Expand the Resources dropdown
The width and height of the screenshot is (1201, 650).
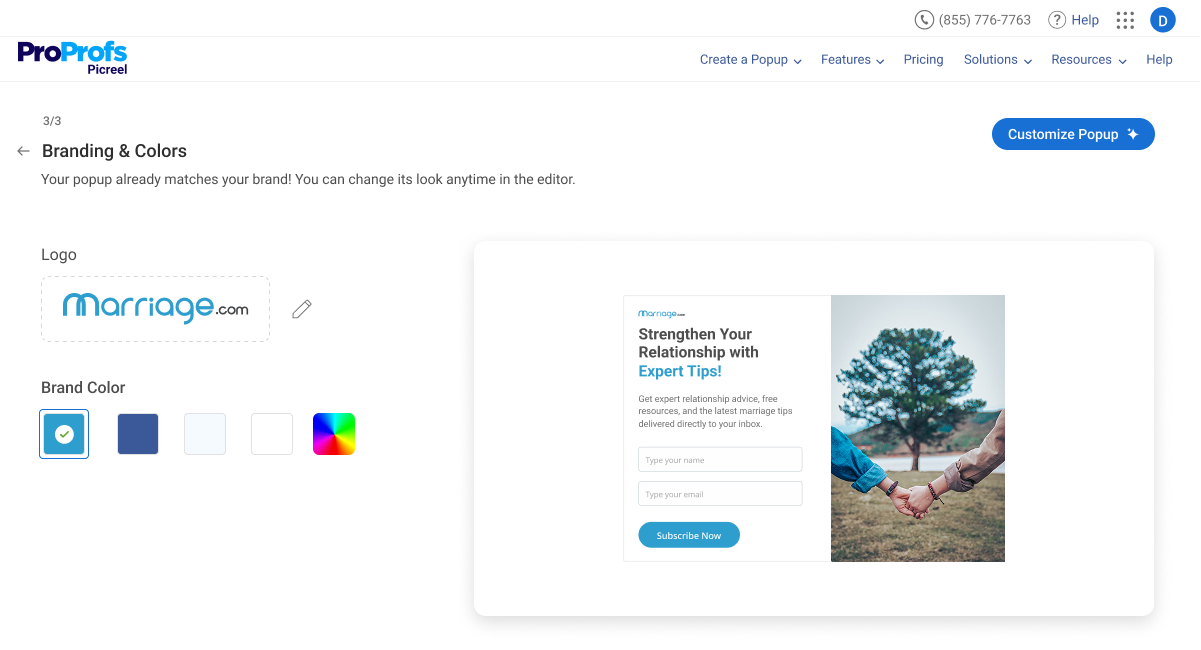(x=1088, y=60)
